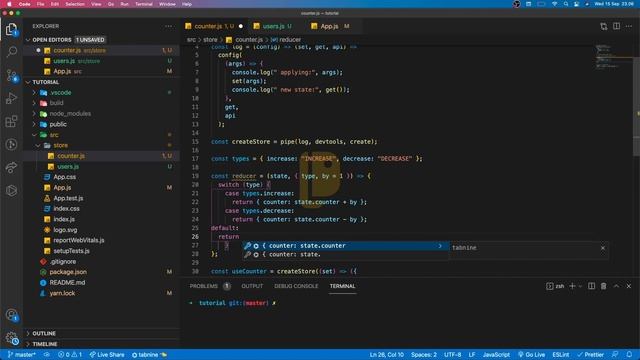Maximize panel with up chevron
Viewport: 640px width, 360px height.
point(616,286)
